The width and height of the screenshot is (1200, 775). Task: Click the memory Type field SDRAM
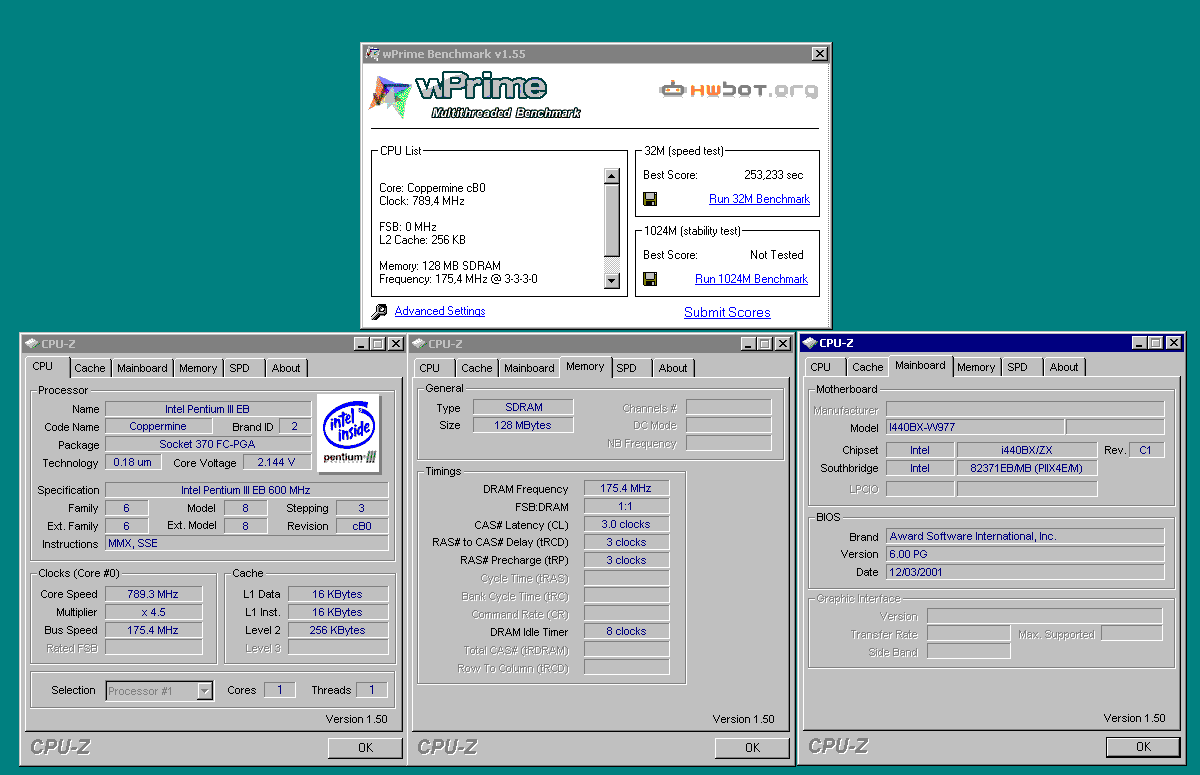pos(523,407)
